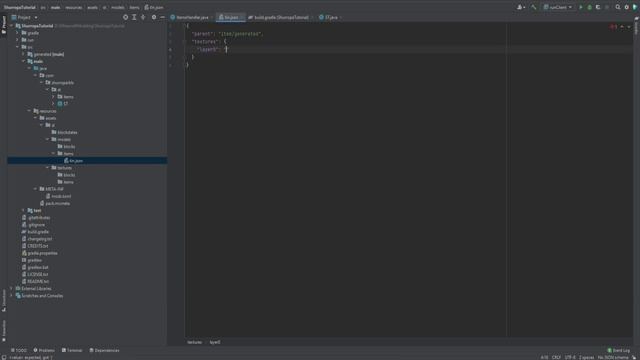Image resolution: width=640 pixels, height=360 pixels.
Task: Click layer0 in the bottom editor breadcrumb
Action: [215, 342]
